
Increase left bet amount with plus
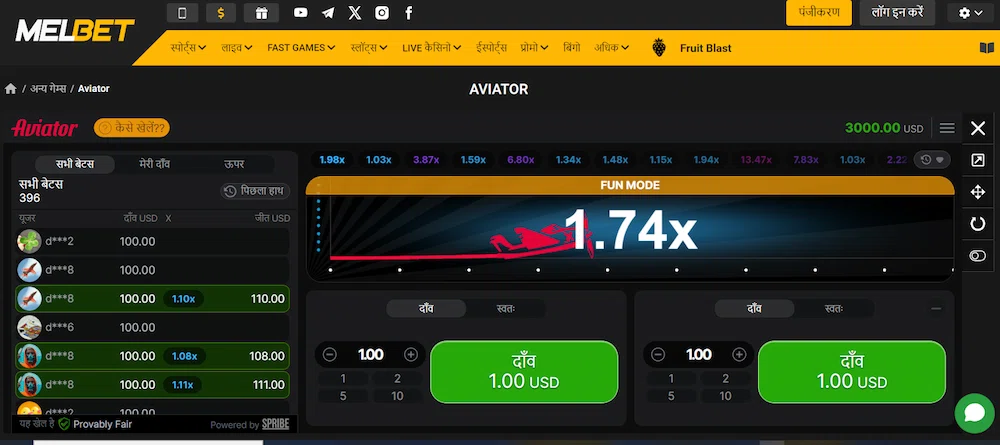(411, 354)
